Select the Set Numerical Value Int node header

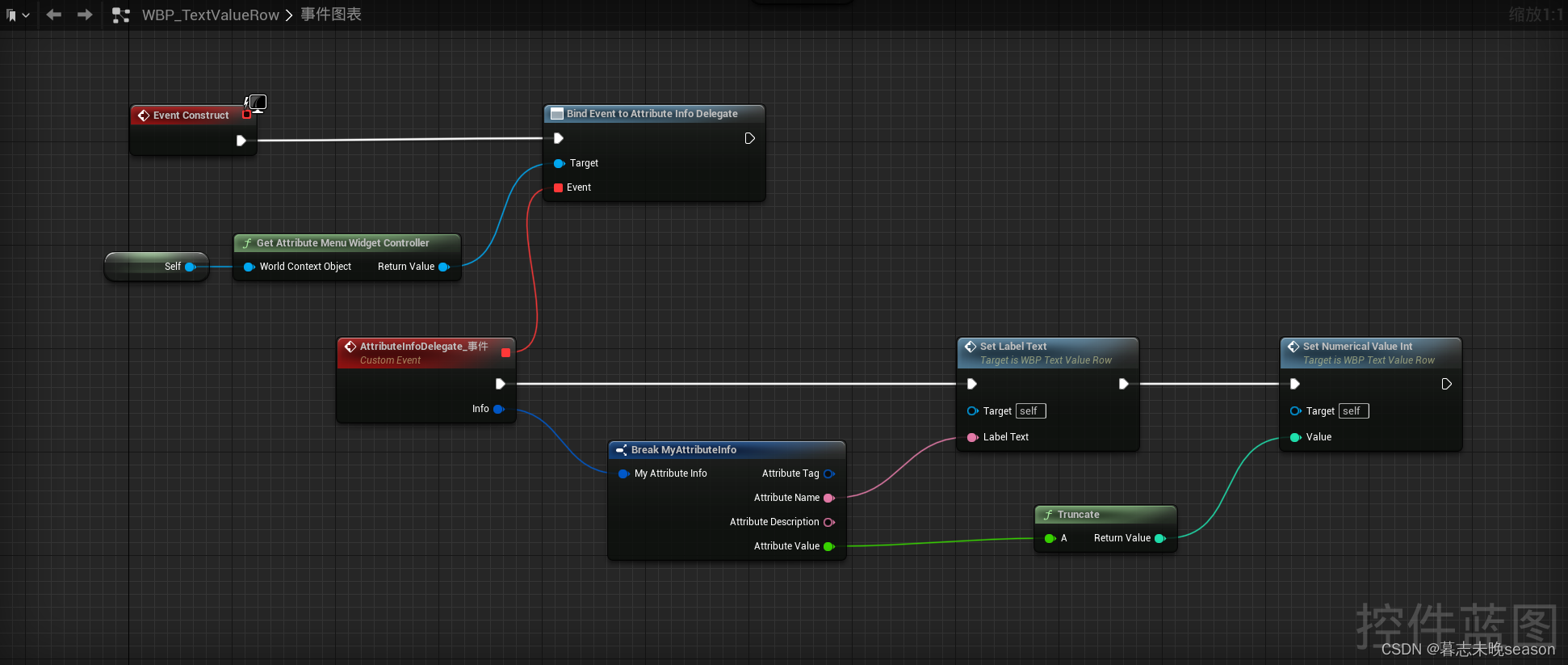coord(1370,352)
